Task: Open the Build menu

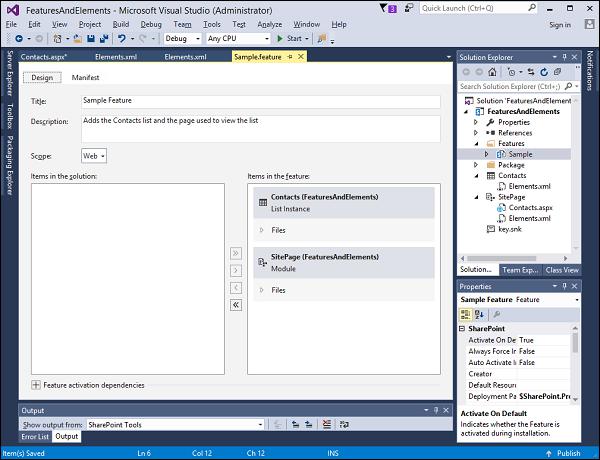Action: click(x=121, y=24)
